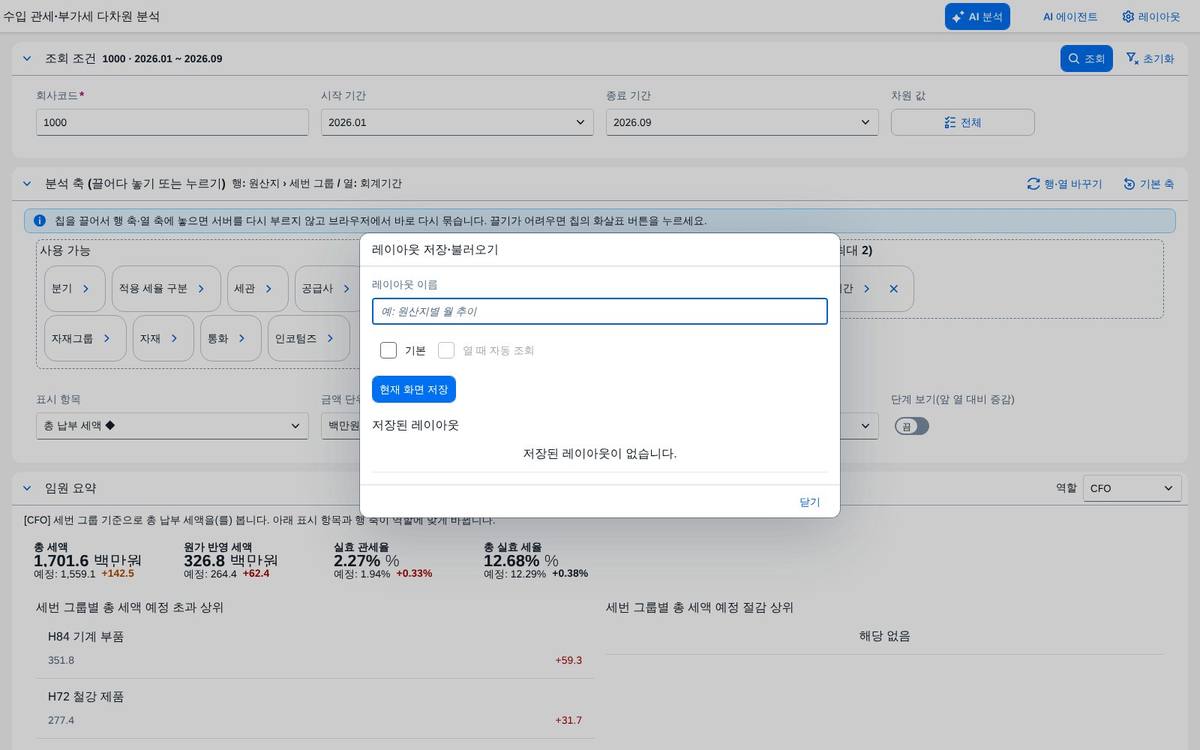The width and height of the screenshot is (1200, 750).
Task: Click the 실효 관세율 2.27% figure
Action: [366, 561]
